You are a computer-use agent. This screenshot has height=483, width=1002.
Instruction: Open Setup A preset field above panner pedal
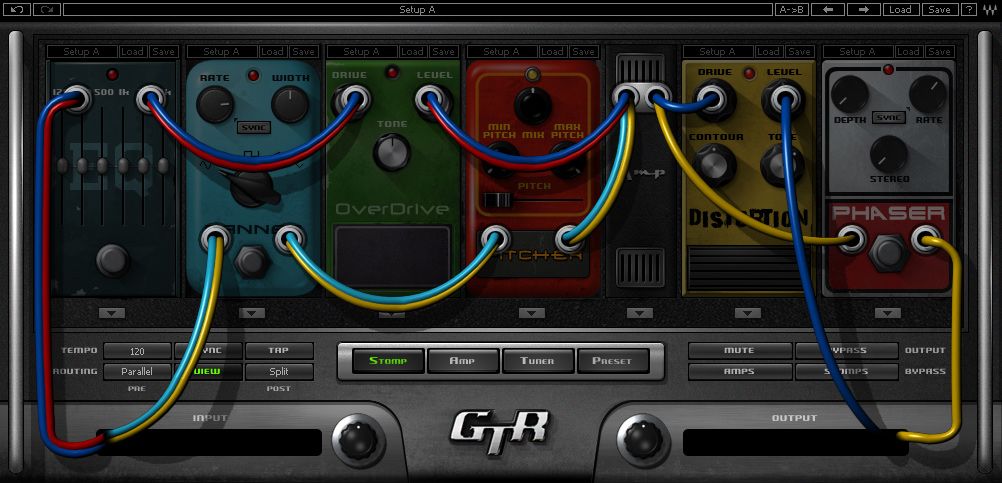click(x=221, y=51)
